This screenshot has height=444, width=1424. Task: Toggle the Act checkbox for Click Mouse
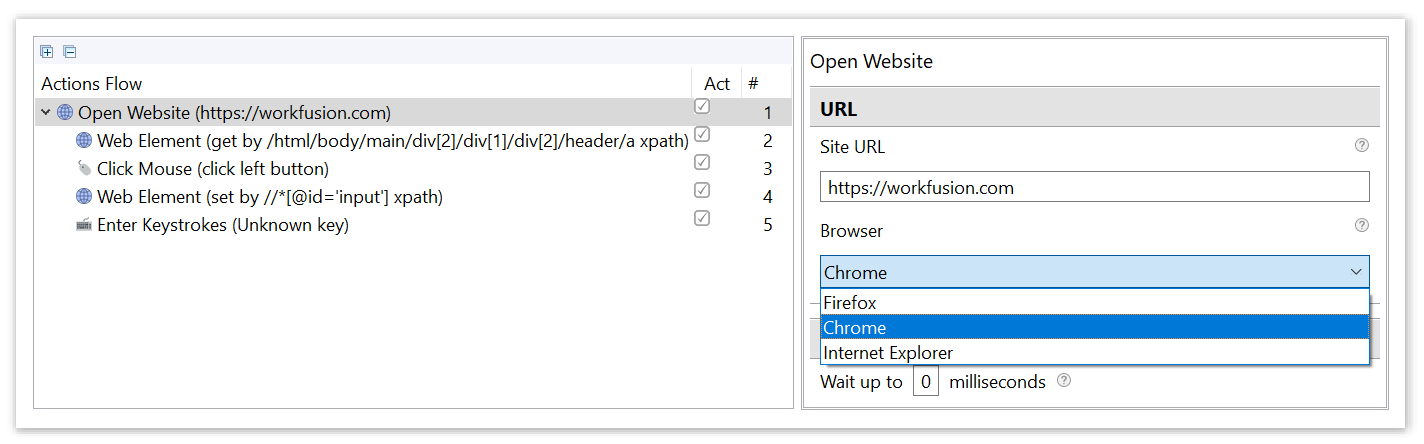click(x=702, y=162)
